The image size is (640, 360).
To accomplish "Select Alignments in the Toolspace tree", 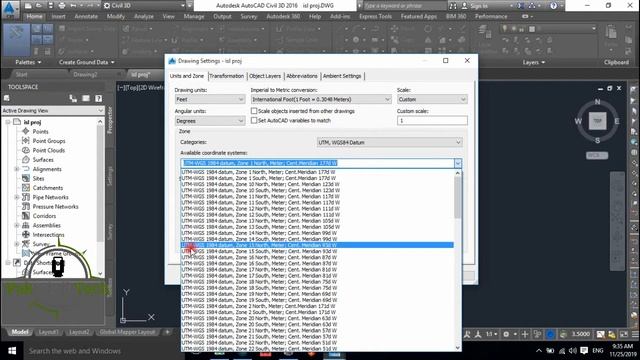I will pos(47,169).
